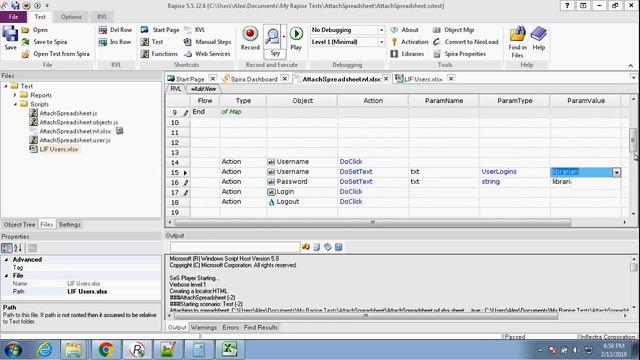Switch to the Object Tree tab
The width and height of the screenshot is (640, 360).
[19, 224]
